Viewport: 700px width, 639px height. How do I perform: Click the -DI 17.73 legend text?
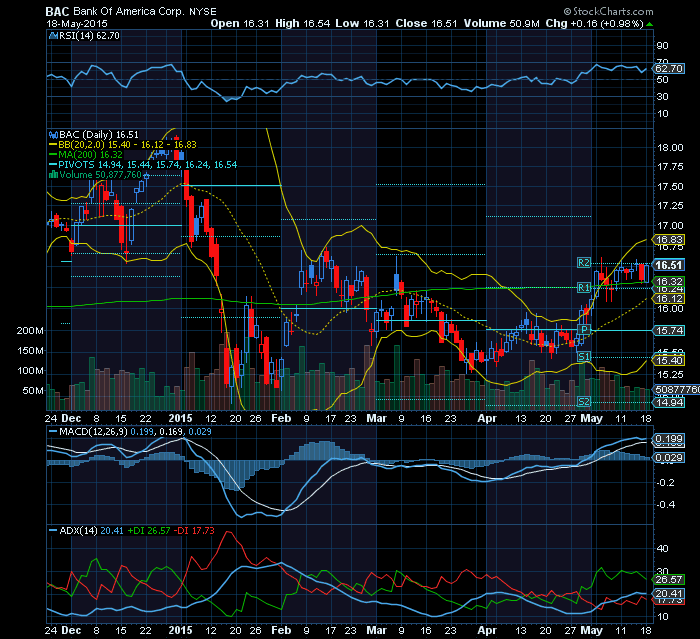194,530
